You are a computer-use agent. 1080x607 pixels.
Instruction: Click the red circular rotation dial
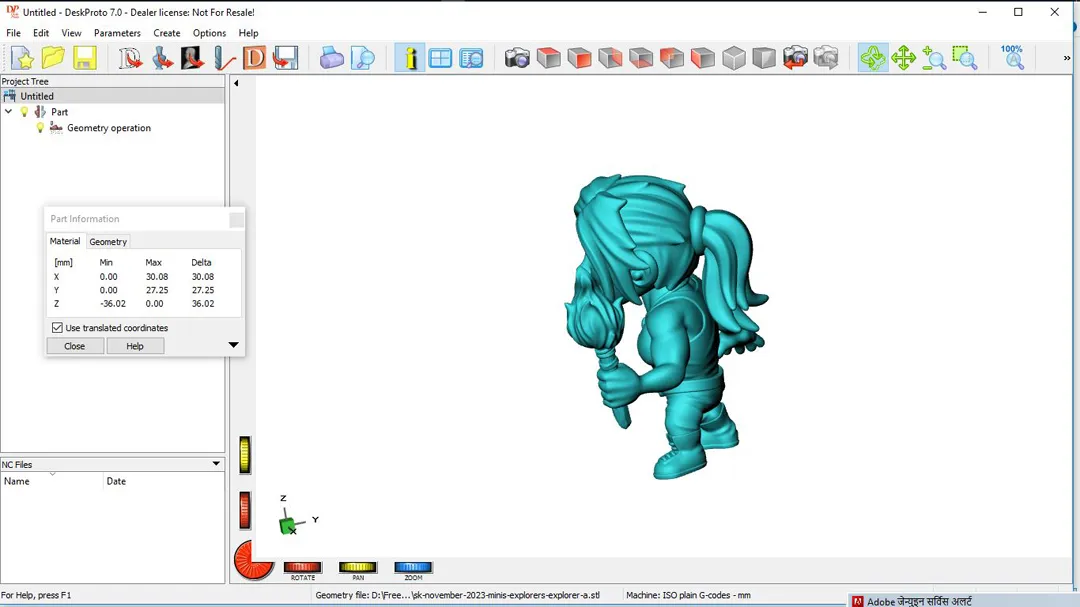pos(253,559)
